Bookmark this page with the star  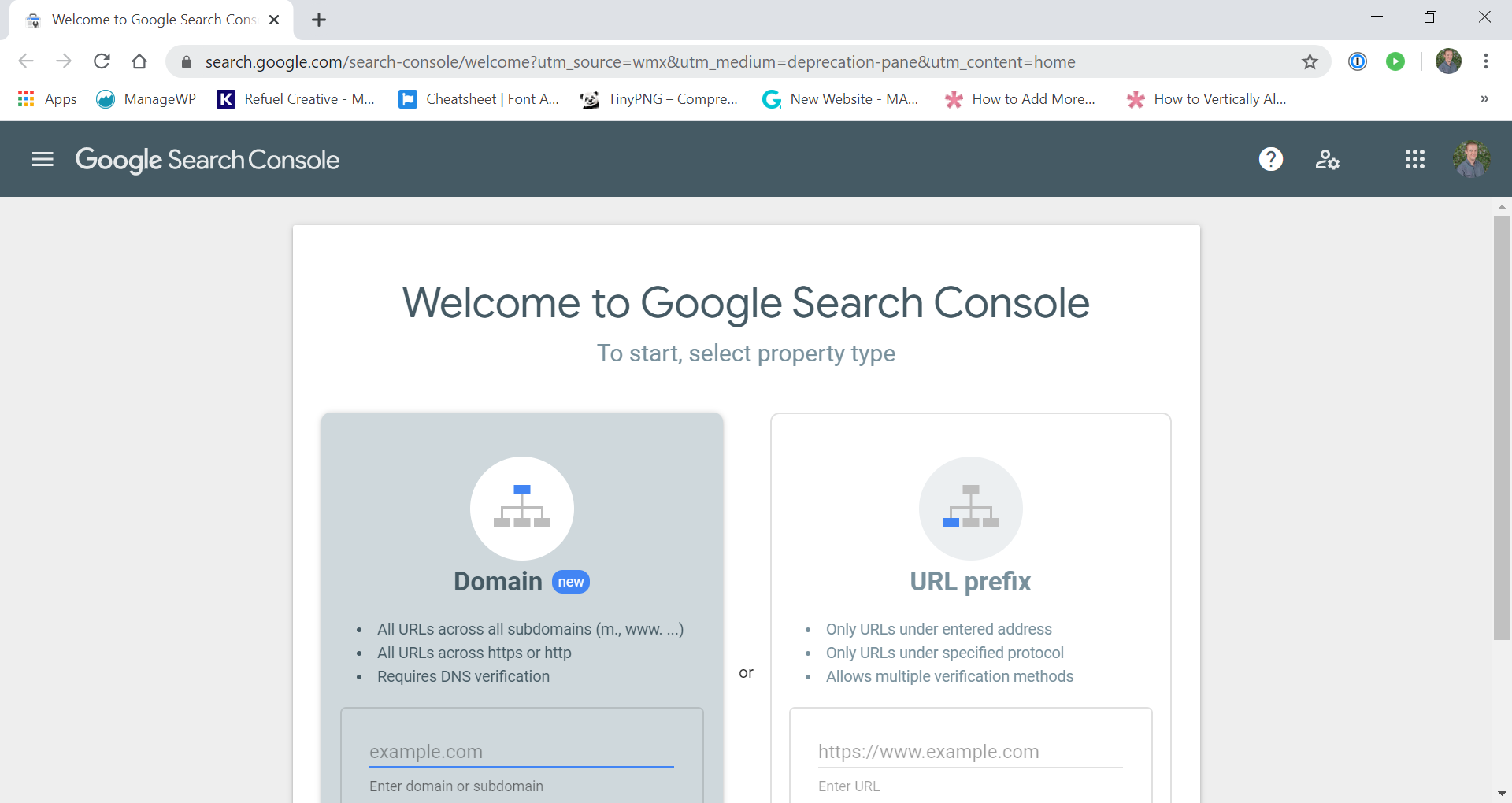(x=1310, y=61)
